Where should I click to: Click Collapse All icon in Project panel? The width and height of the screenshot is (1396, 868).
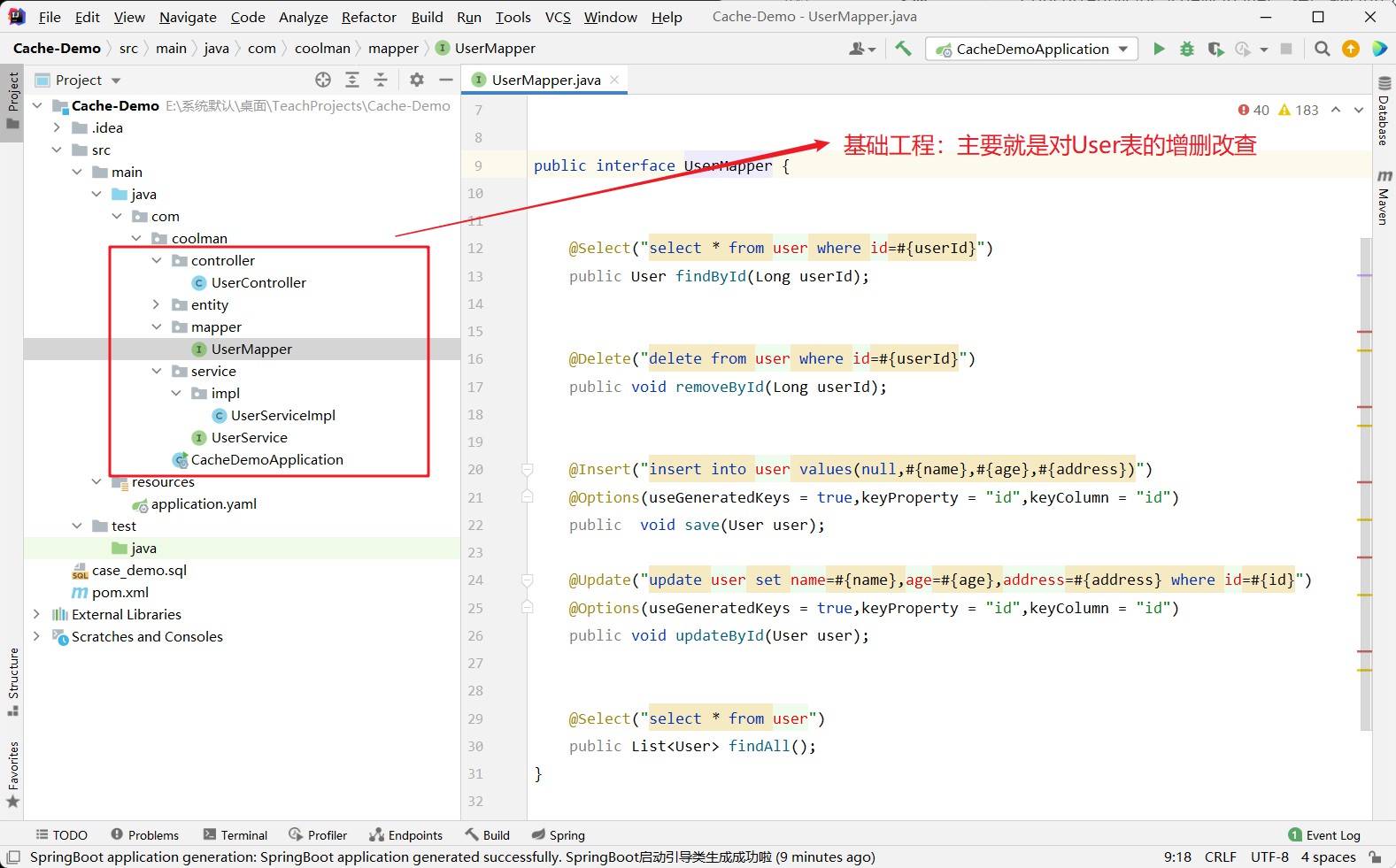tap(381, 80)
